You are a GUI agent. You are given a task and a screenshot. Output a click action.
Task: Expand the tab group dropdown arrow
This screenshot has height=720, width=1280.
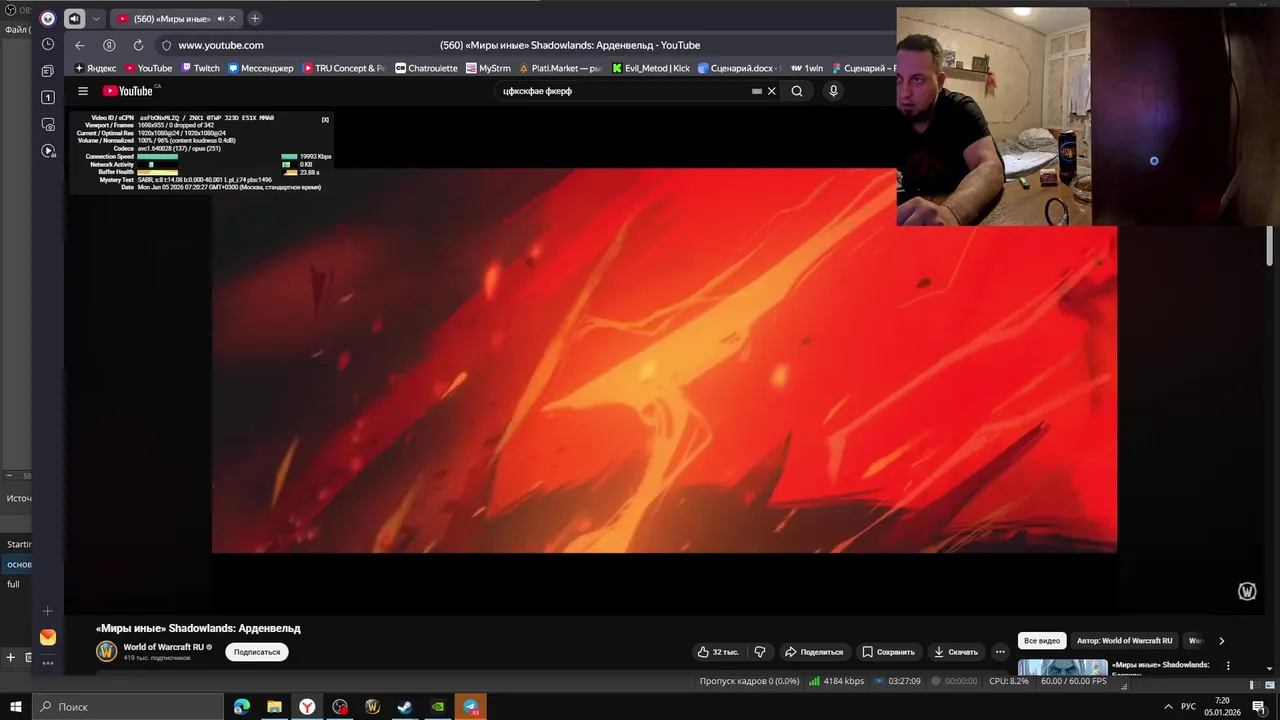tap(96, 18)
